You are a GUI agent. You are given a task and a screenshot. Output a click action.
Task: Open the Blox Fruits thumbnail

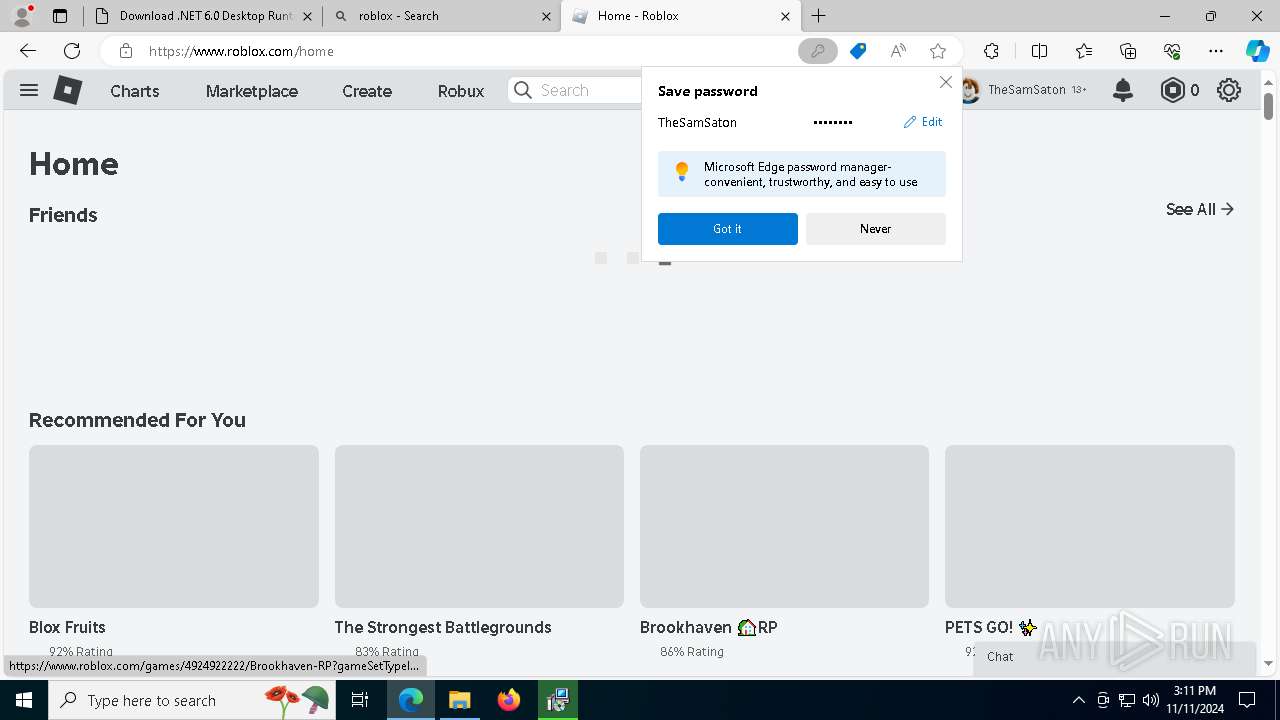174,526
